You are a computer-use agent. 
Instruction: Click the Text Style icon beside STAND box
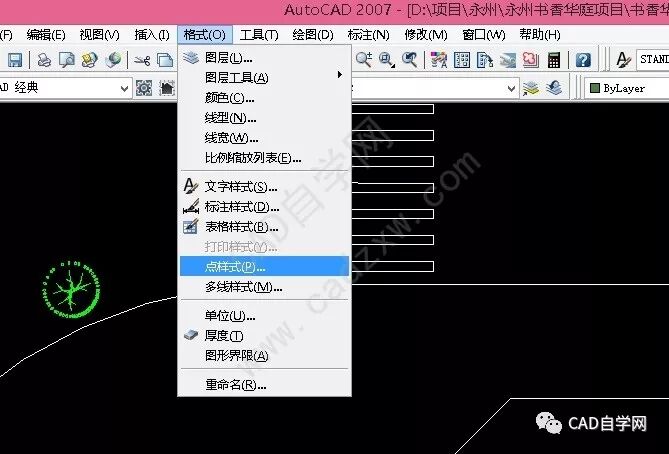pyautogui.click(x=624, y=60)
